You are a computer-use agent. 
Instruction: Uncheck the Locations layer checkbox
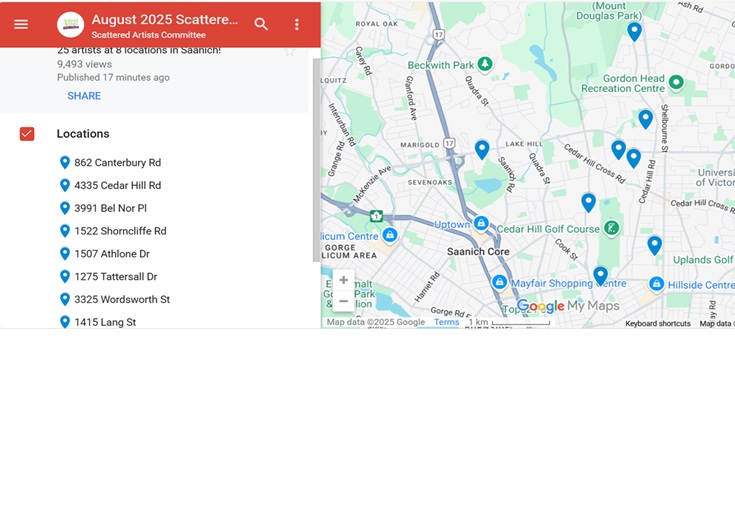pos(27,134)
